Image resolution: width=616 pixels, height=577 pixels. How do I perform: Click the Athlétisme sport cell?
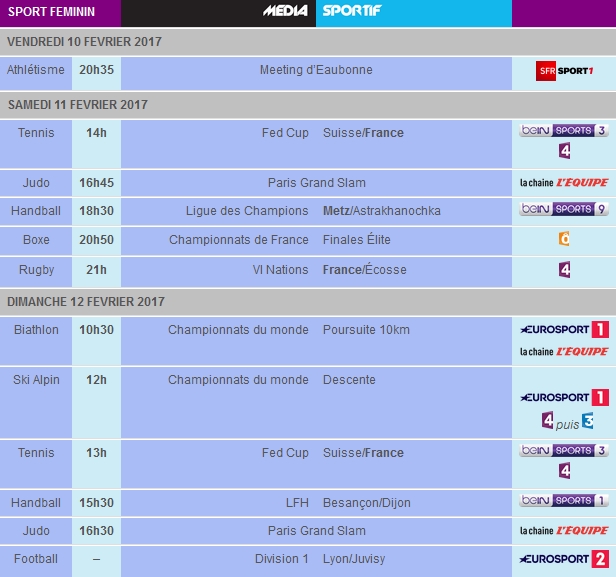coord(36,73)
